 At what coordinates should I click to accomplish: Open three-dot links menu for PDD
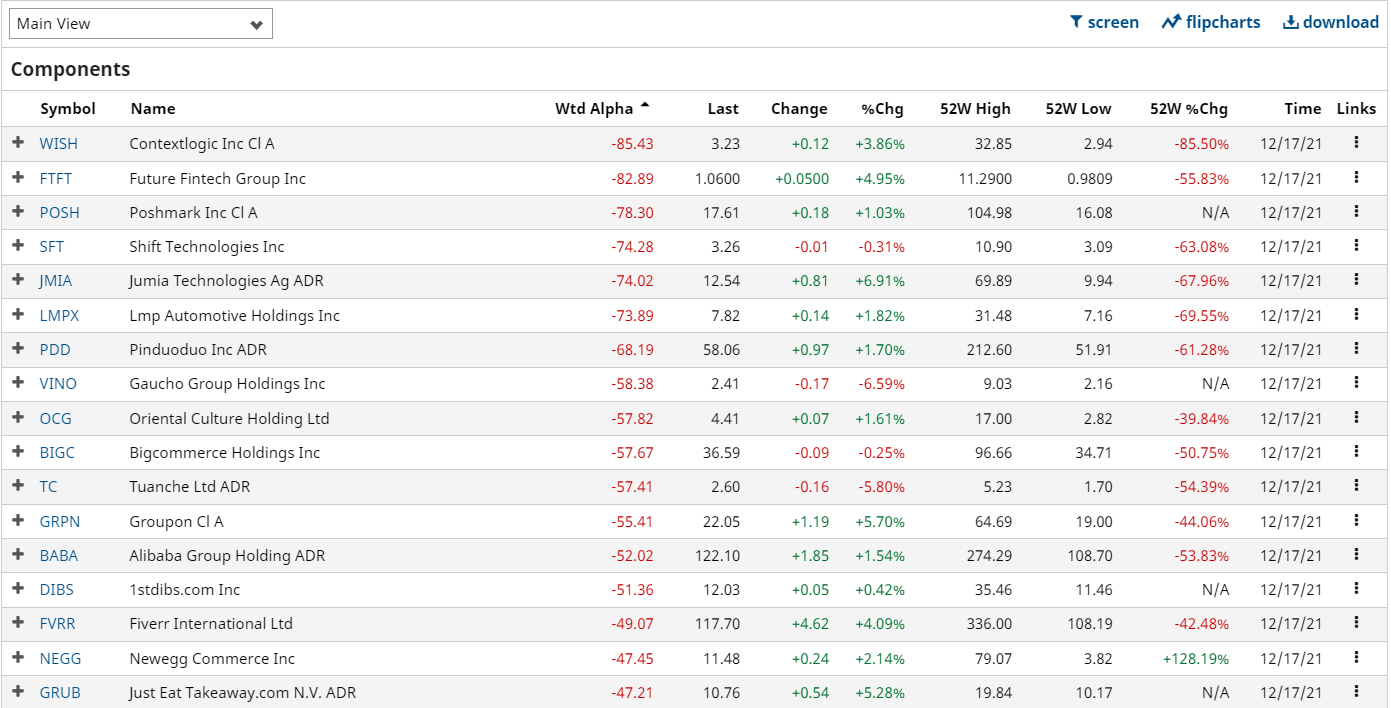tap(1356, 349)
